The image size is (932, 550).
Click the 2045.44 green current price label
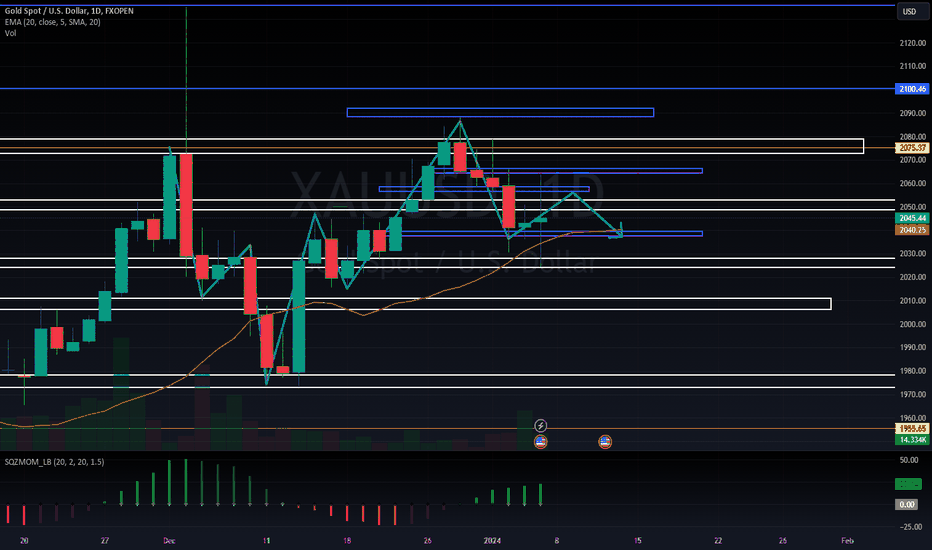(x=912, y=218)
